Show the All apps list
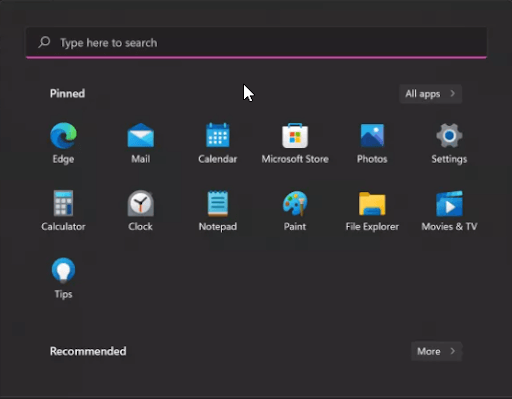 (x=430, y=94)
